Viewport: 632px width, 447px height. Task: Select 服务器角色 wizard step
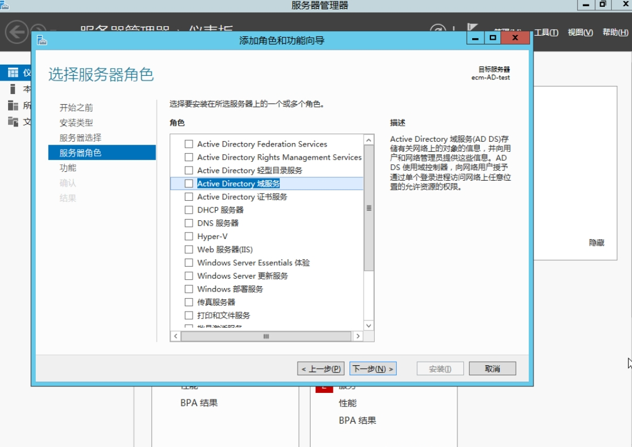pyautogui.click(x=102, y=153)
